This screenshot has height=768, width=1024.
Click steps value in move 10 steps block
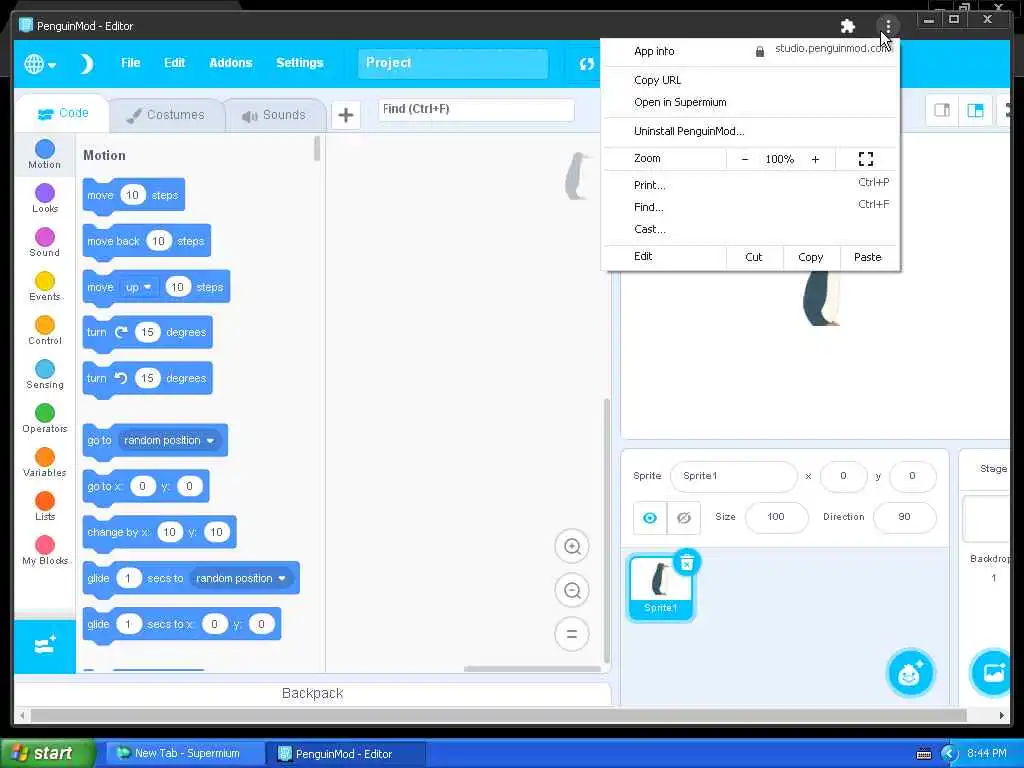coord(132,195)
